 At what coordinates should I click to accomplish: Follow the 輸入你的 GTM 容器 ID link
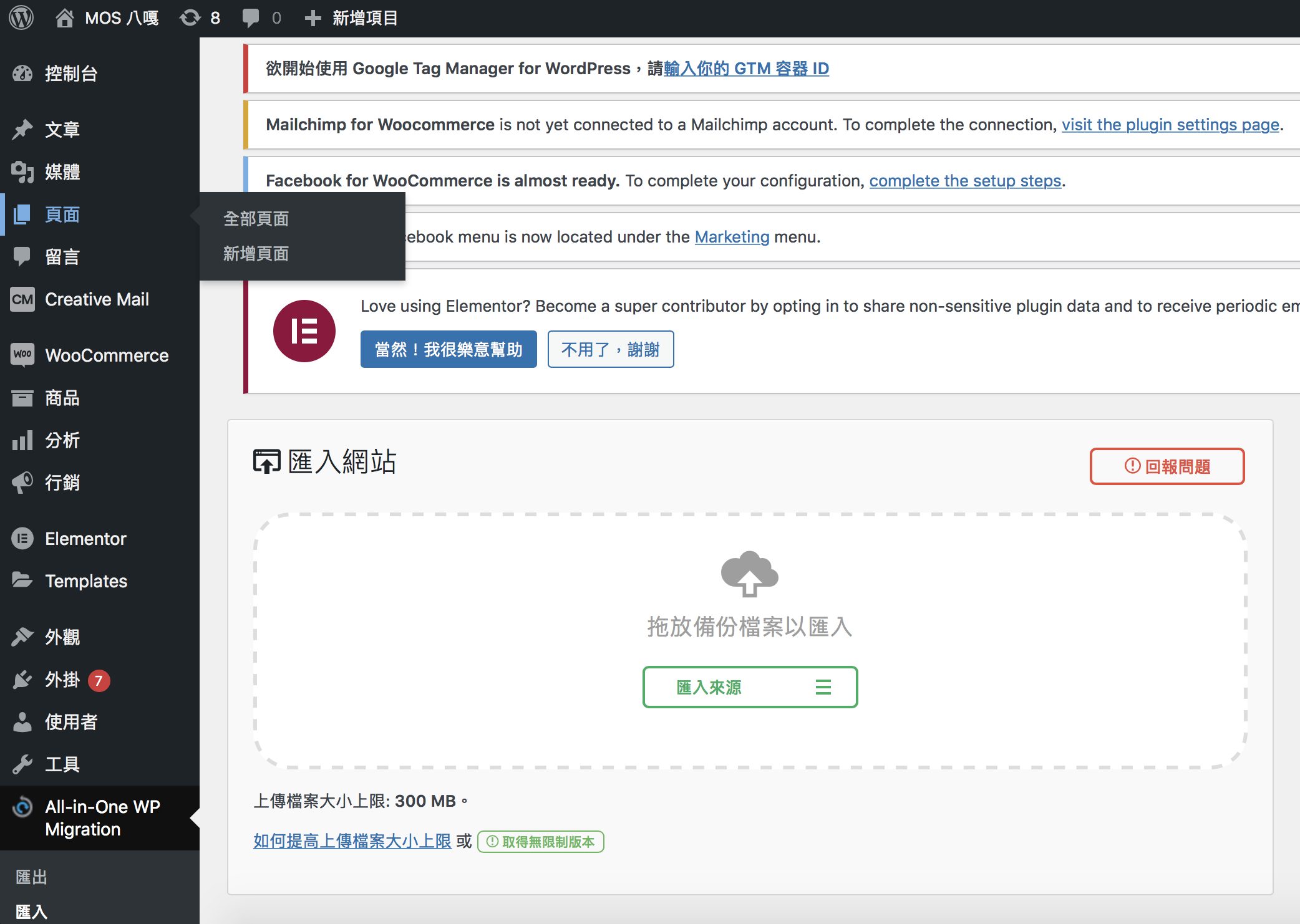click(746, 69)
